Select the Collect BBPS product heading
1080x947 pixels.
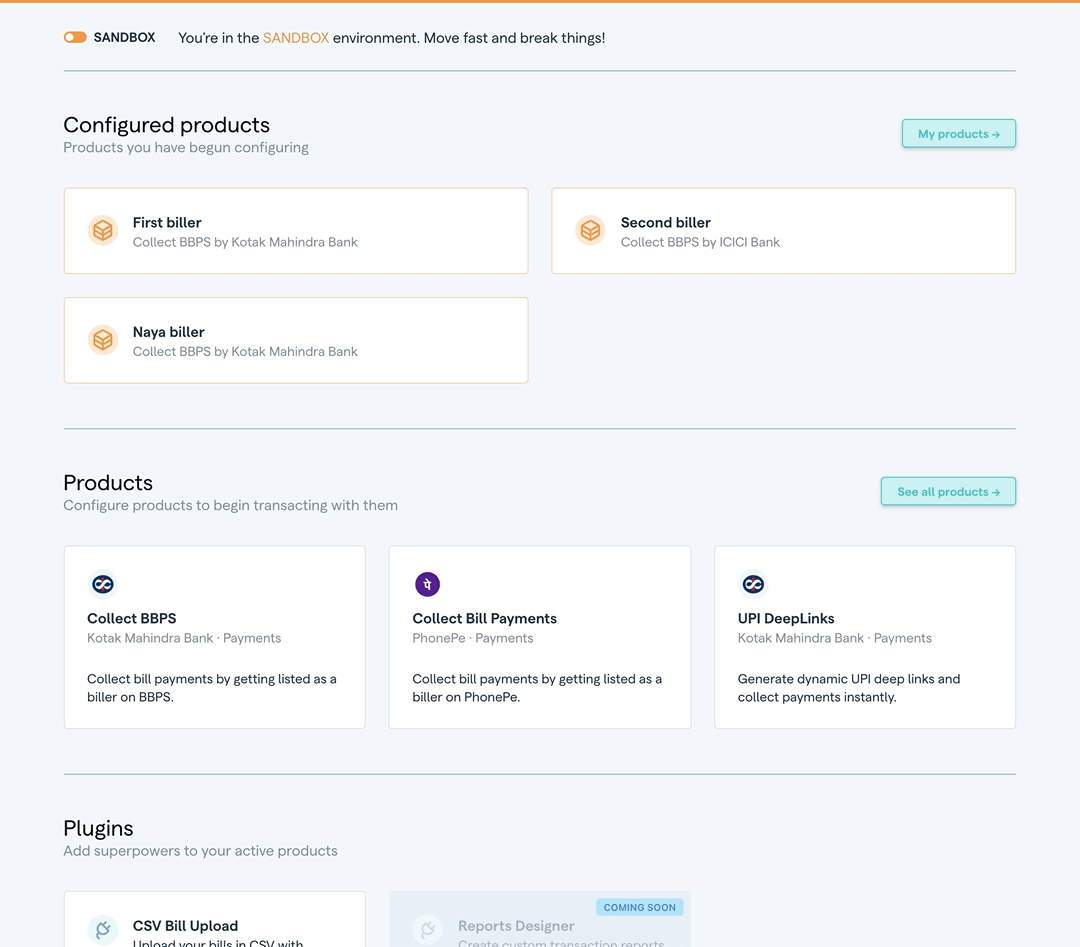pyautogui.click(x=132, y=618)
